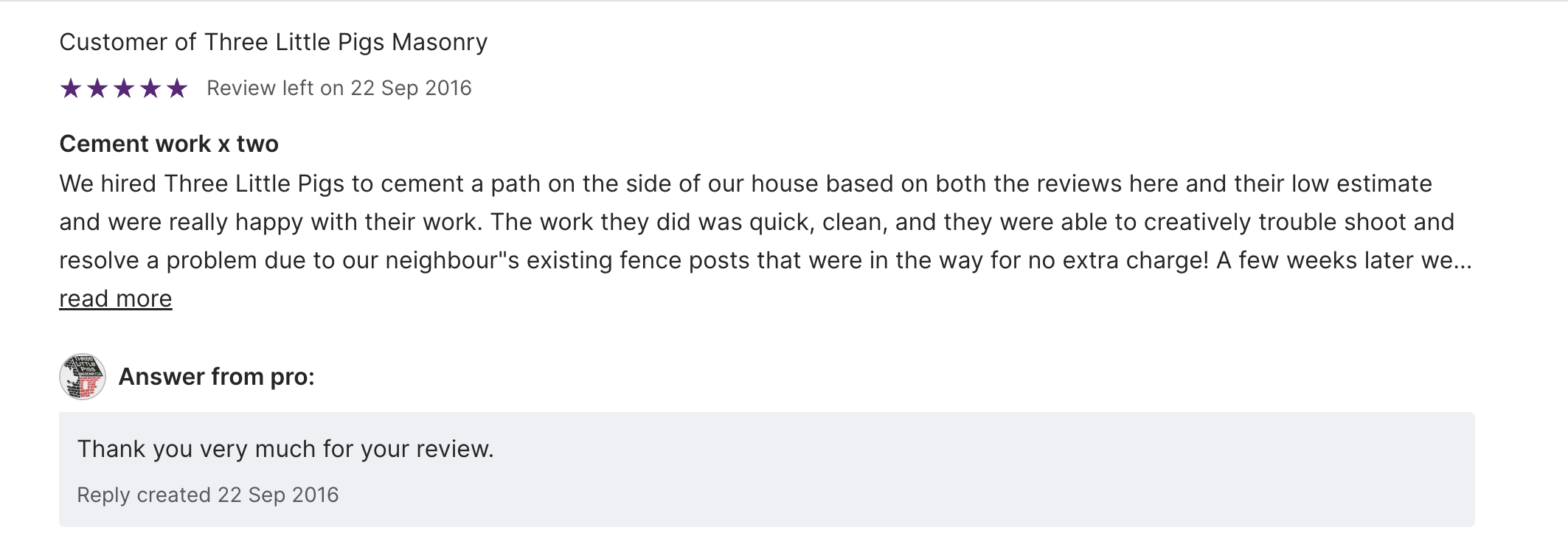This screenshot has width=1568, height=544.
Task: Click the review line starting 'We hired Three'
Action: click(745, 184)
